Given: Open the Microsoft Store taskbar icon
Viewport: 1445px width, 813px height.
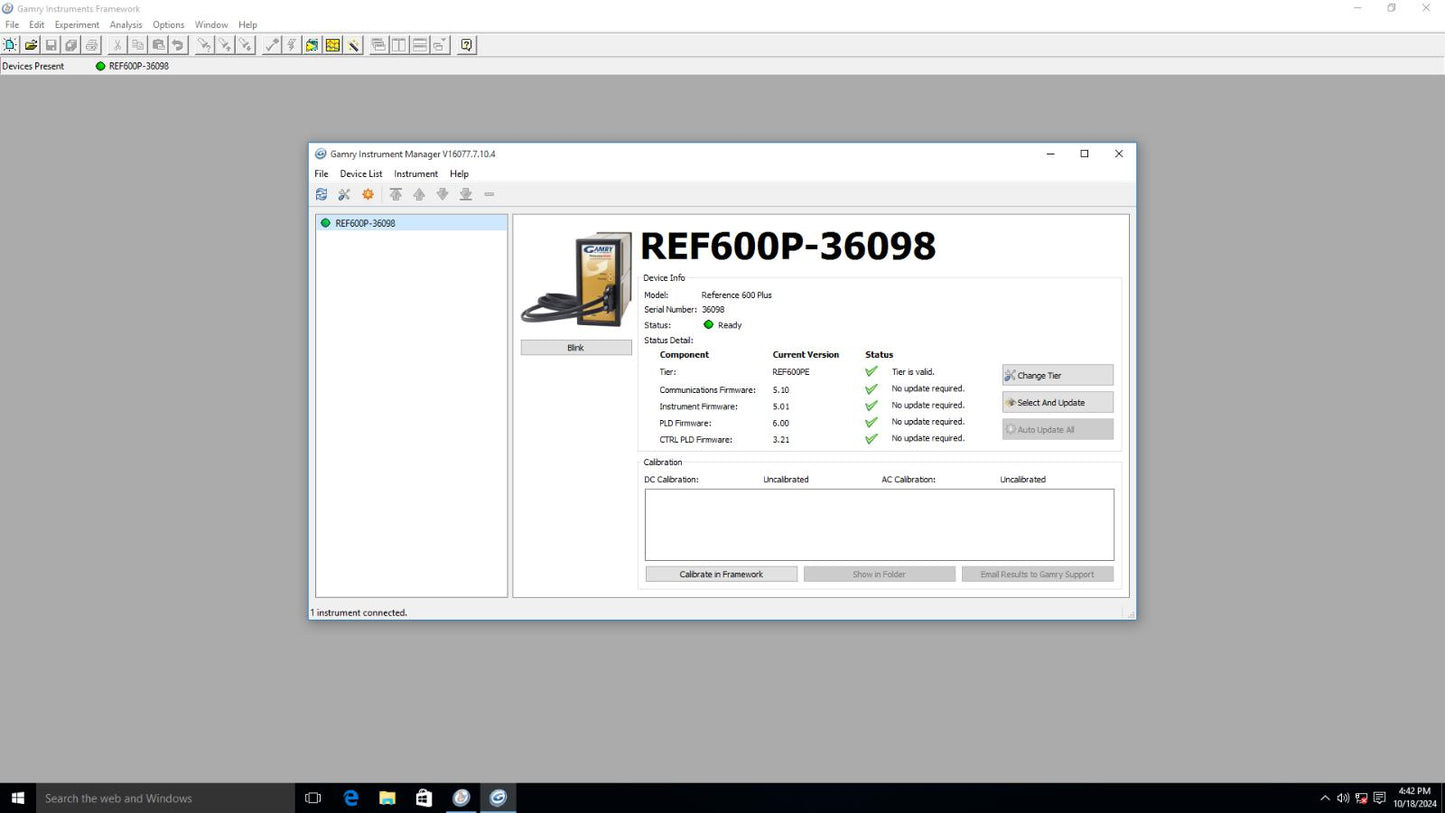Looking at the screenshot, I should pyautogui.click(x=424, y=798).
